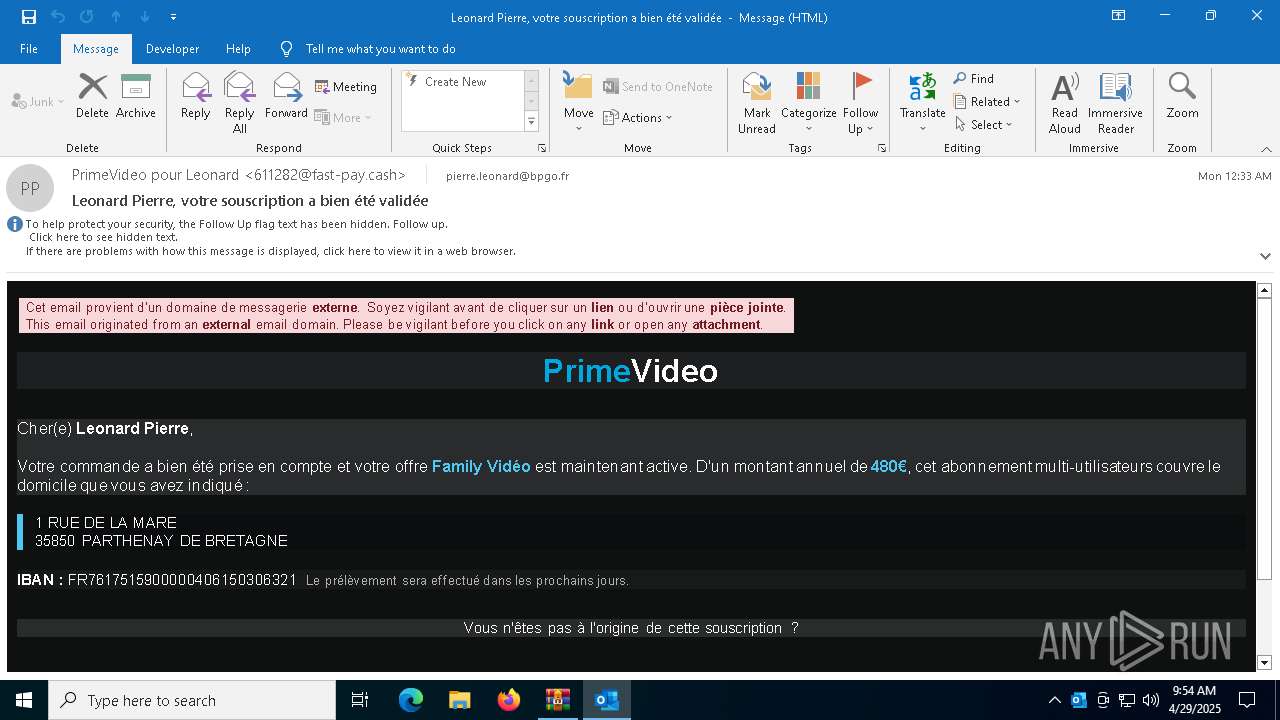Open the Help ribbon tab

click(x=238, y=49)
